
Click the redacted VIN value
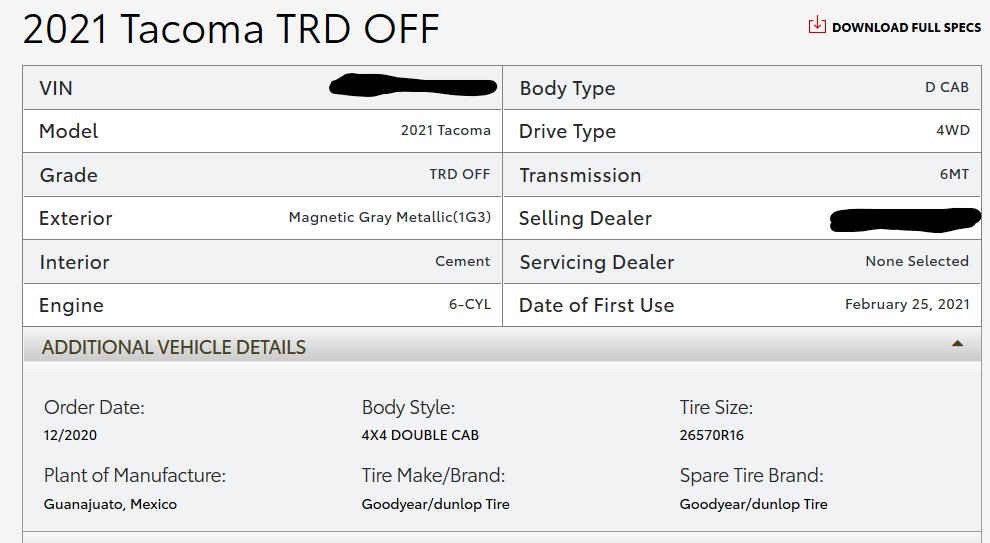click(413, 86)
